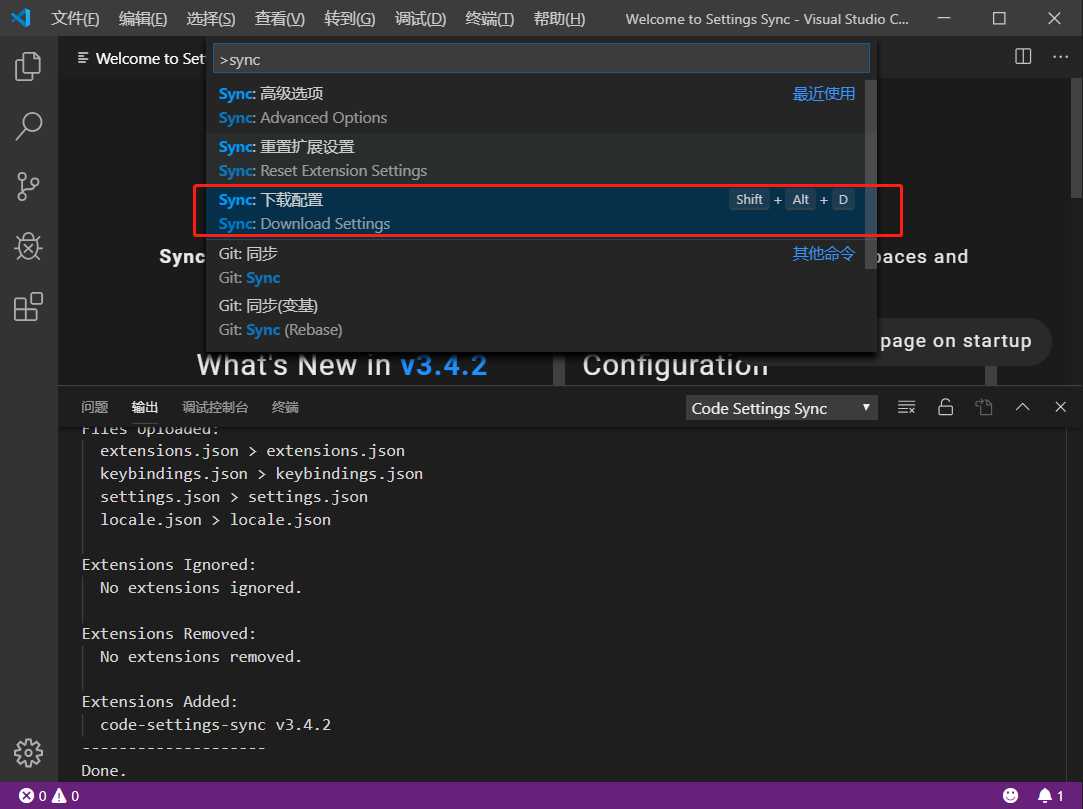The image size is (1083, 809).
Task: Open the Manage gear icon
Action: (28, 752)
